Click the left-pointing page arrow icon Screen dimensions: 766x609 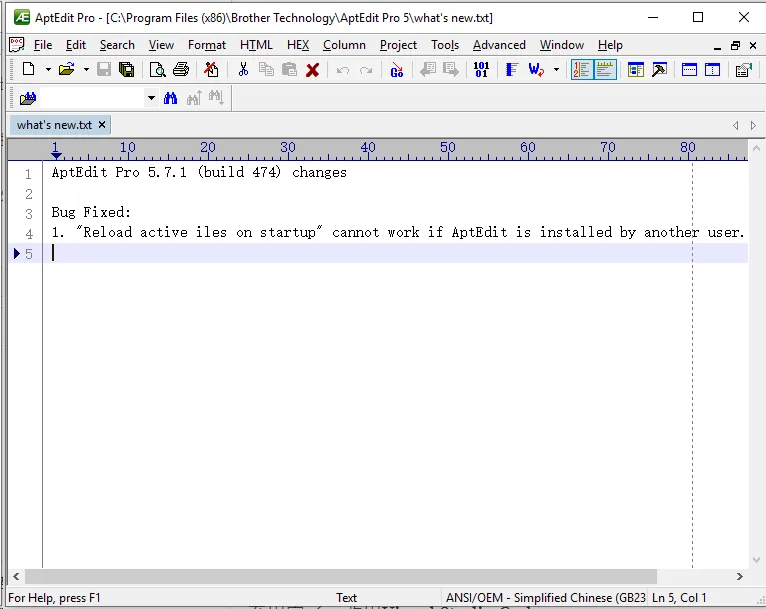coord(428,69)
